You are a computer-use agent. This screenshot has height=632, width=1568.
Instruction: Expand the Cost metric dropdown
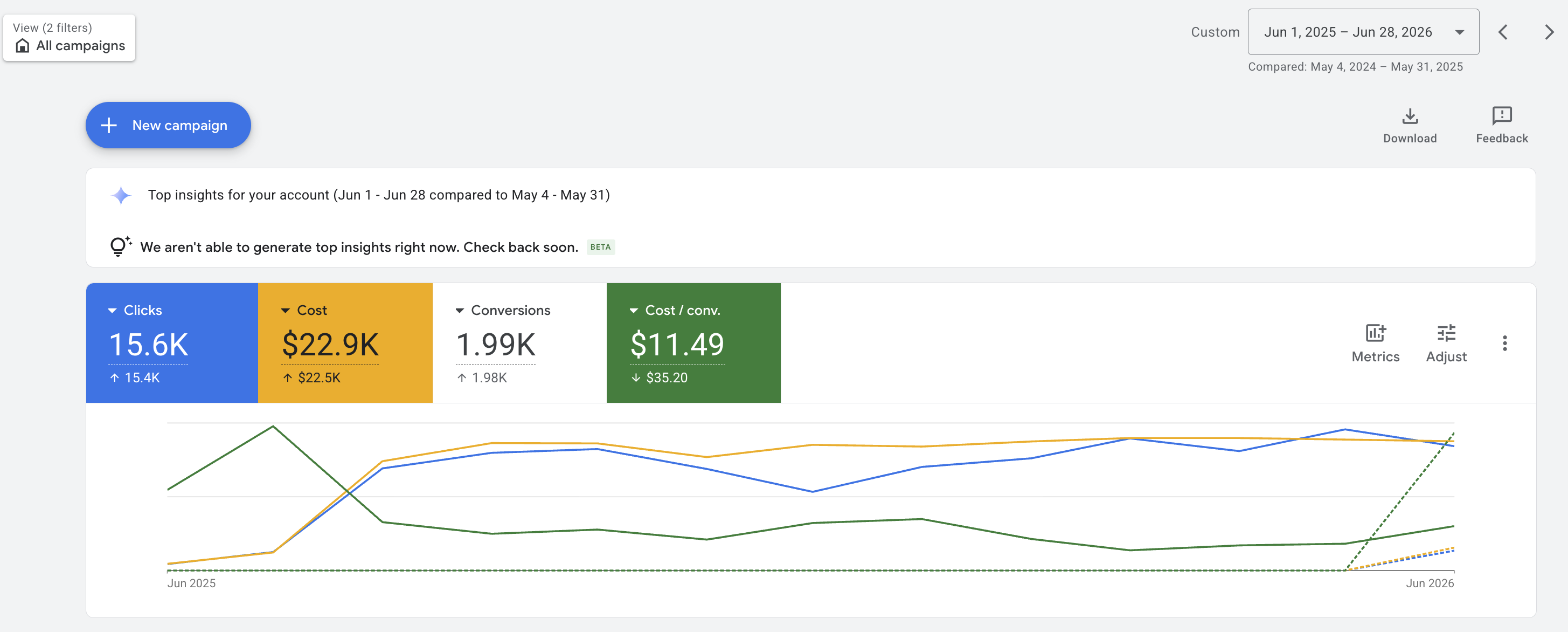pyautogui.click(x=285, y=310)
